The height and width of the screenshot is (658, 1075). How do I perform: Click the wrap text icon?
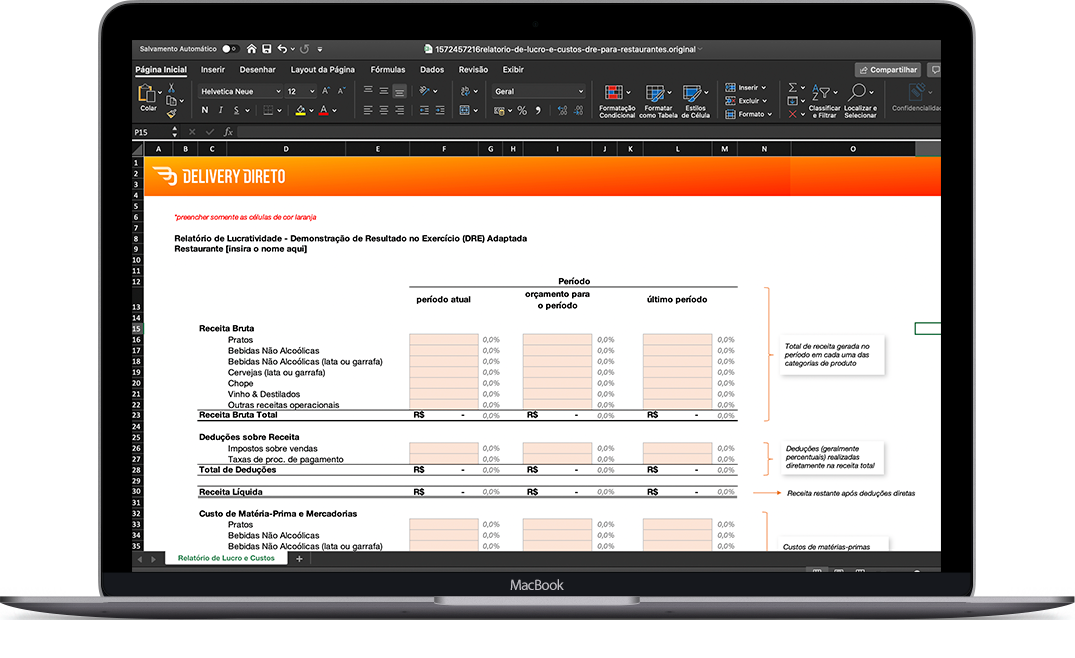click(466, 90)
